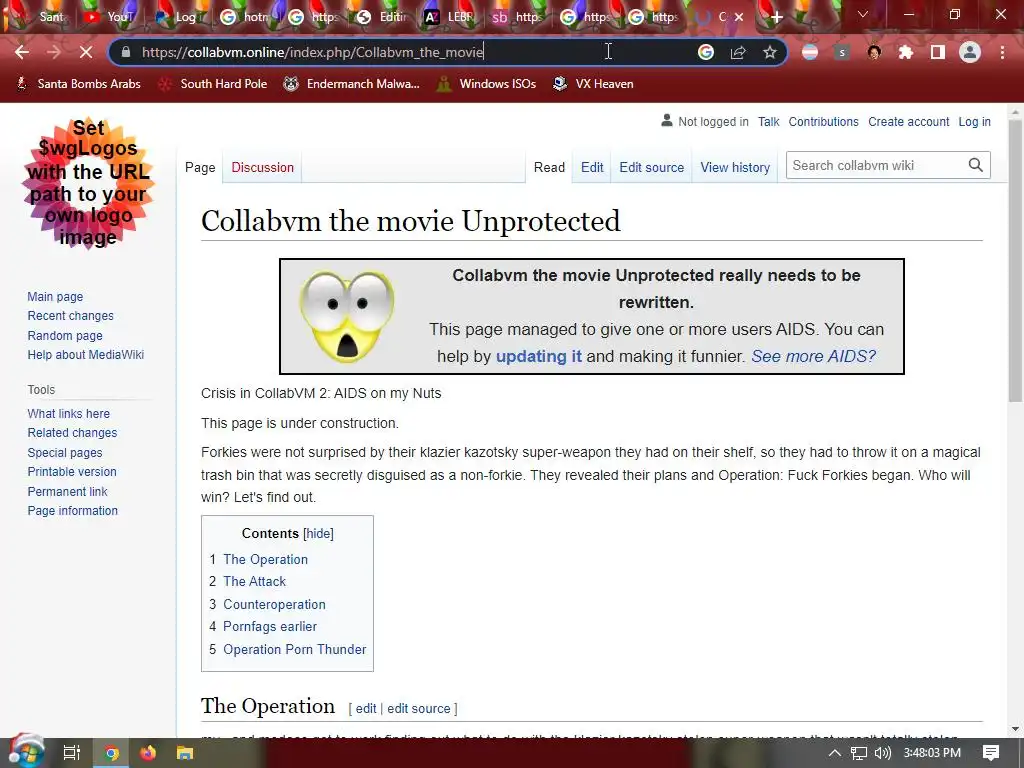Switch to the hotm tab
1024x768 pixels.
246,17
